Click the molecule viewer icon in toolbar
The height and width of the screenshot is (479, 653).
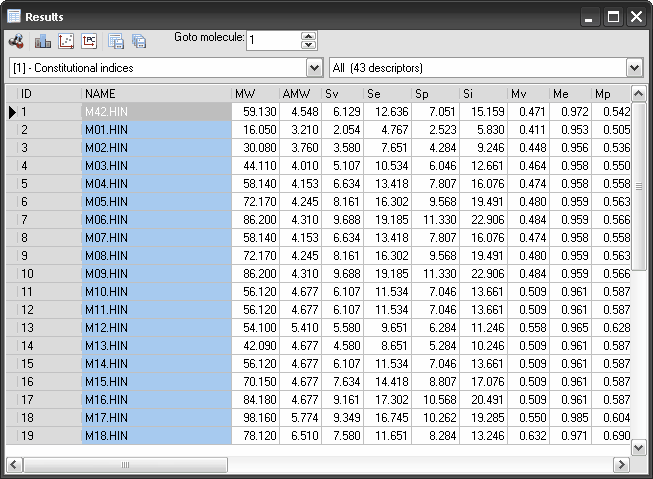16,41
